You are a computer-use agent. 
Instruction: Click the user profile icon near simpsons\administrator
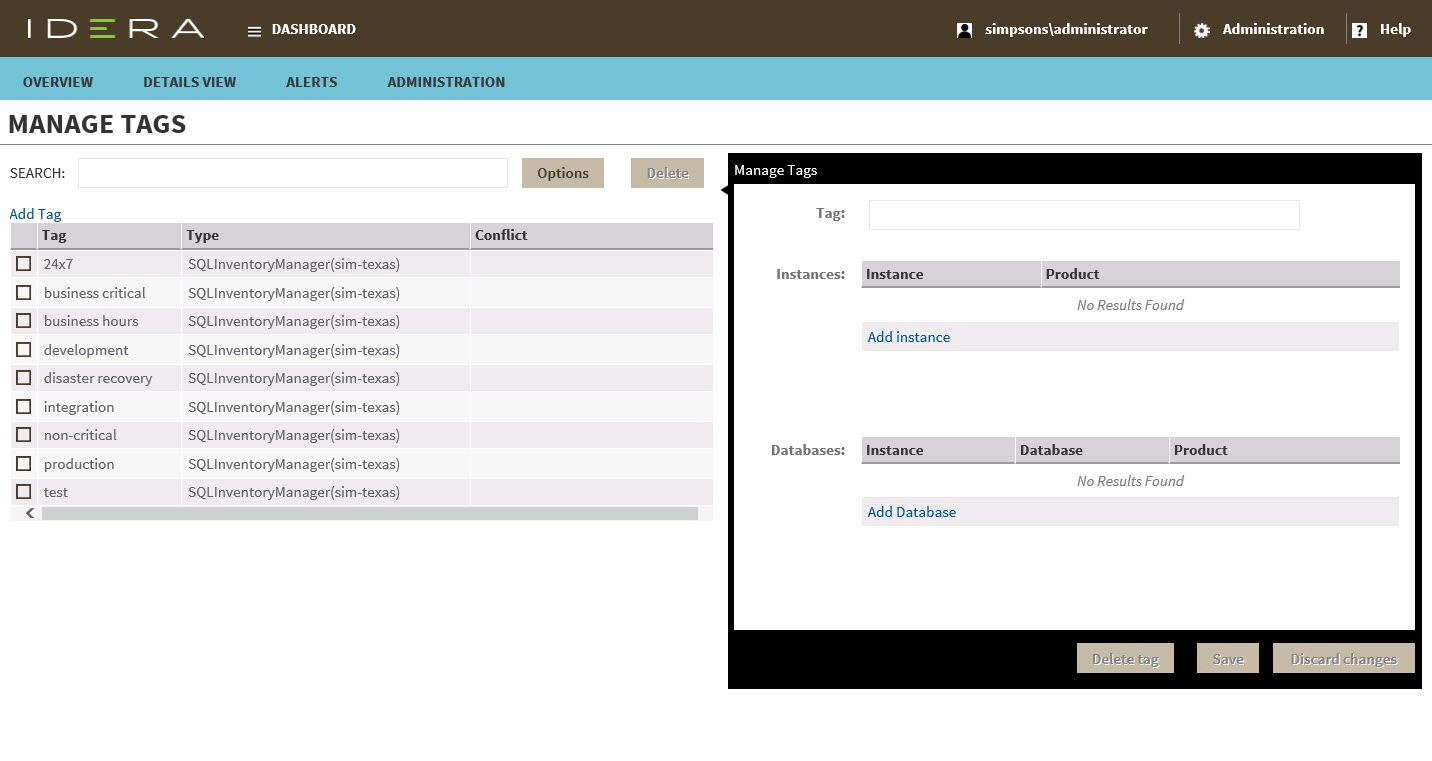pos(963,29)
